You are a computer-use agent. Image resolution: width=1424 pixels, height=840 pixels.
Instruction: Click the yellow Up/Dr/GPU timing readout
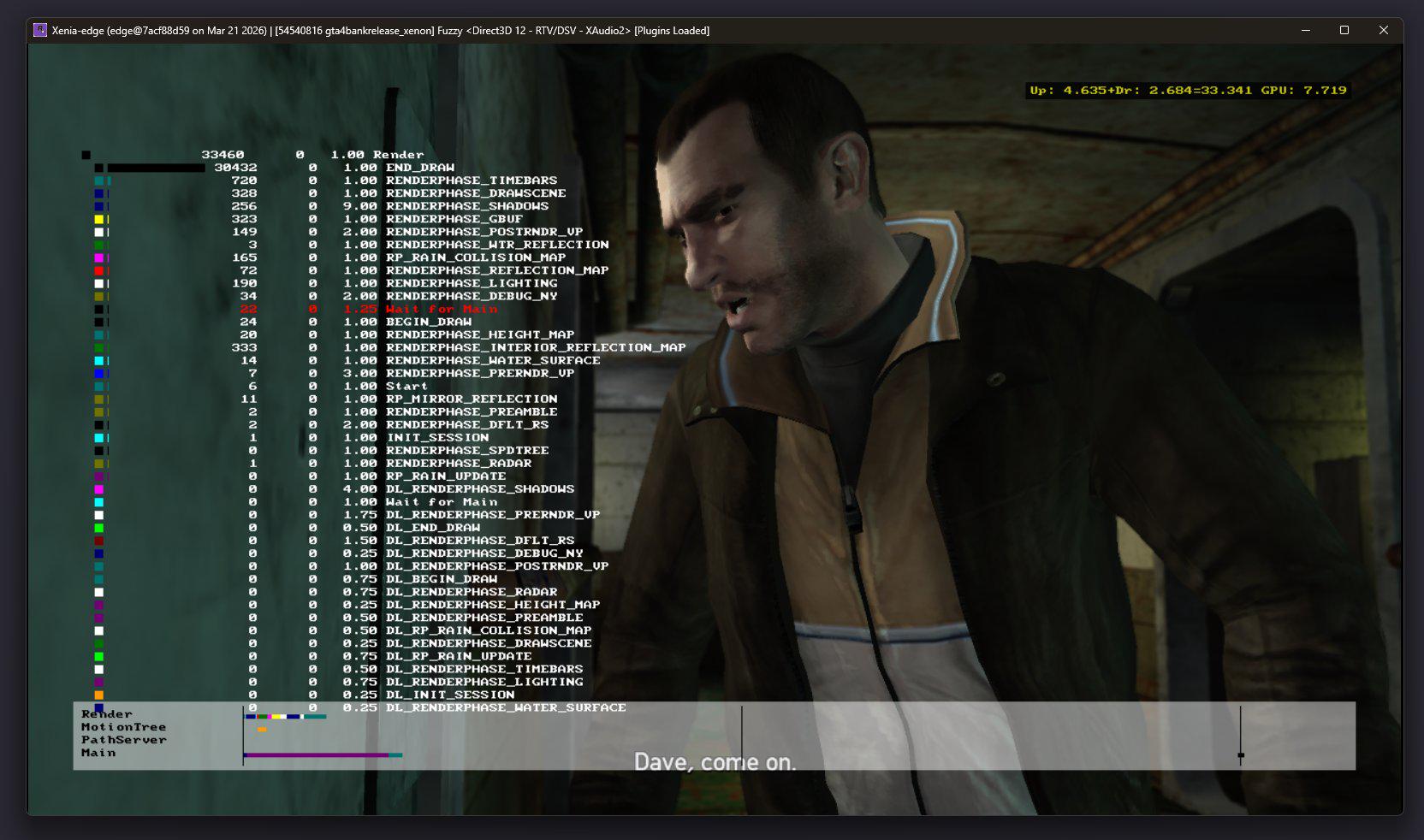tap(1188, 90)
